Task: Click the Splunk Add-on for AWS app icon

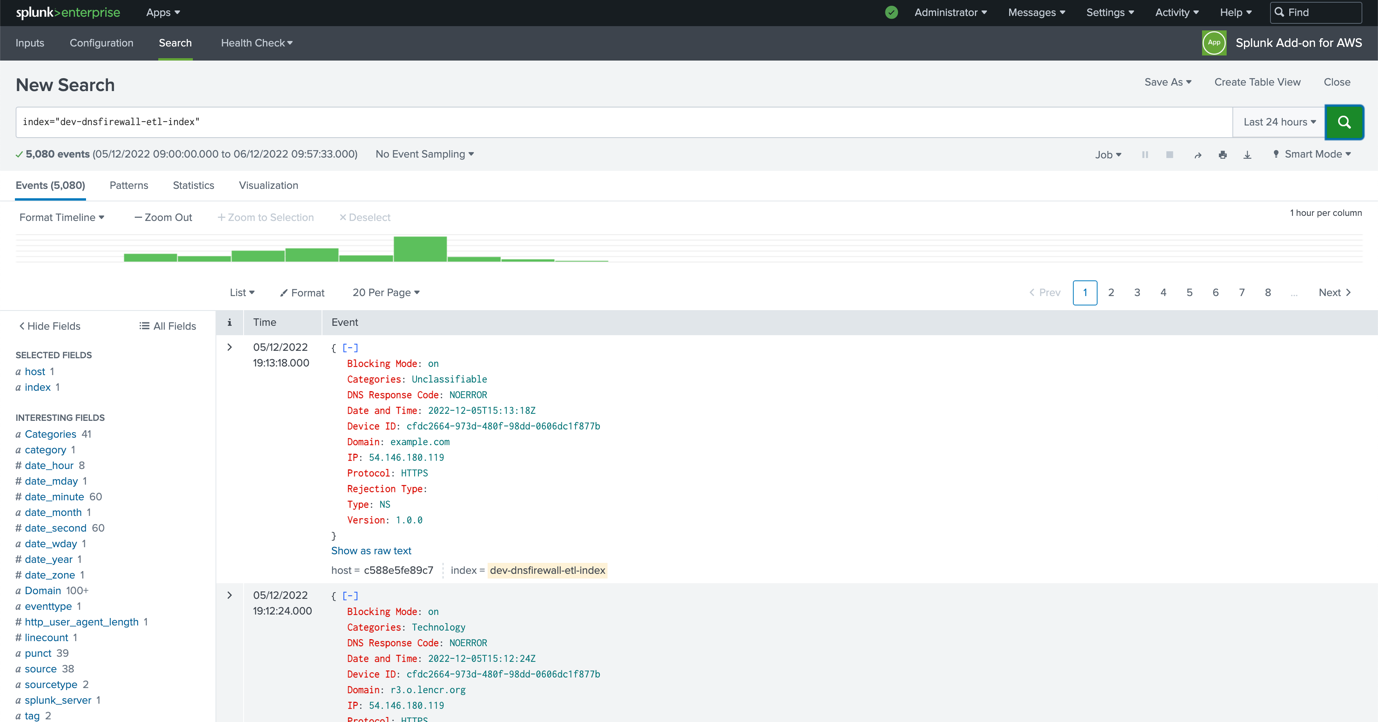Action: 1213,43
